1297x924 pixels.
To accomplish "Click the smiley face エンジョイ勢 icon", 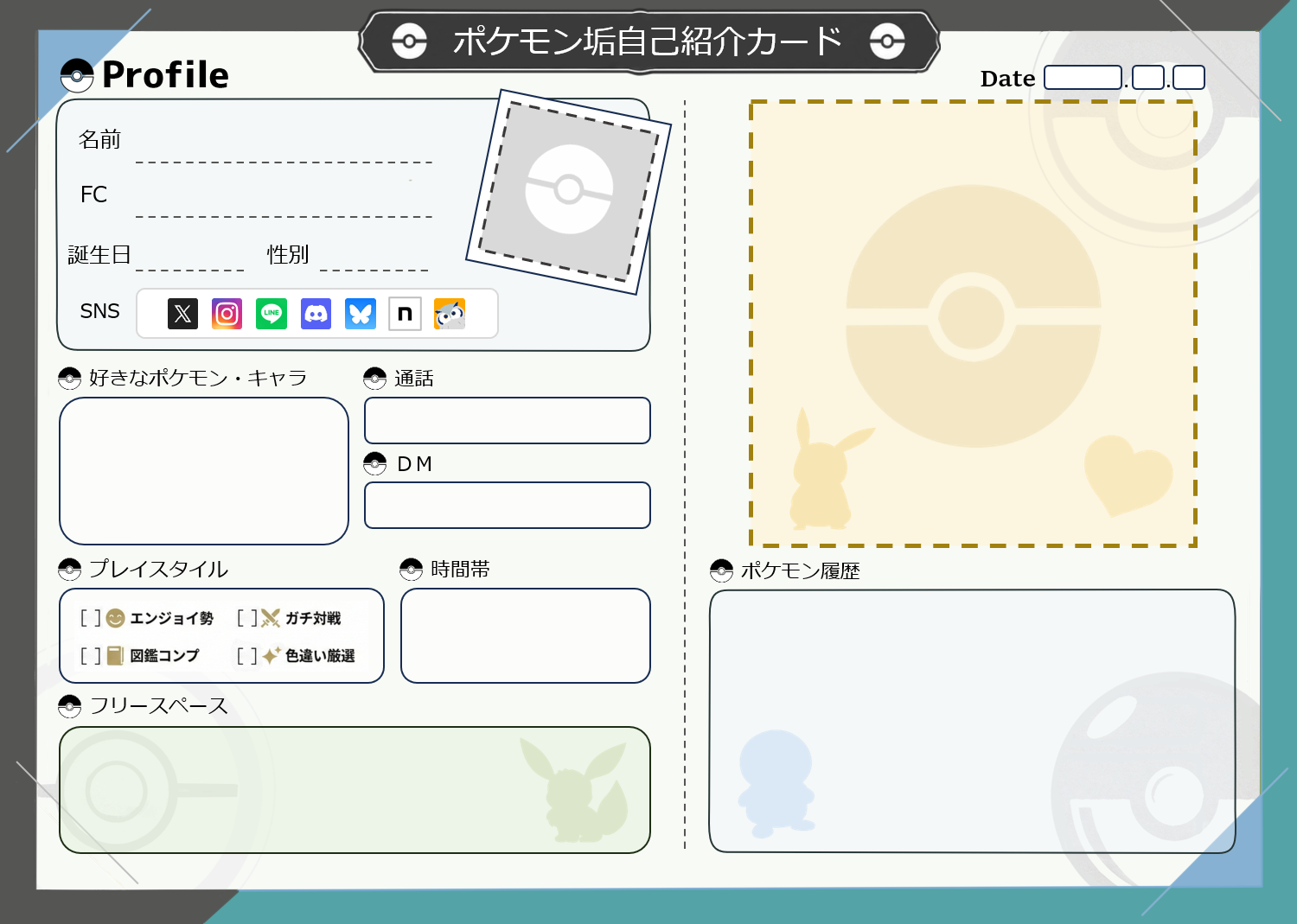I will coord(115,618).
